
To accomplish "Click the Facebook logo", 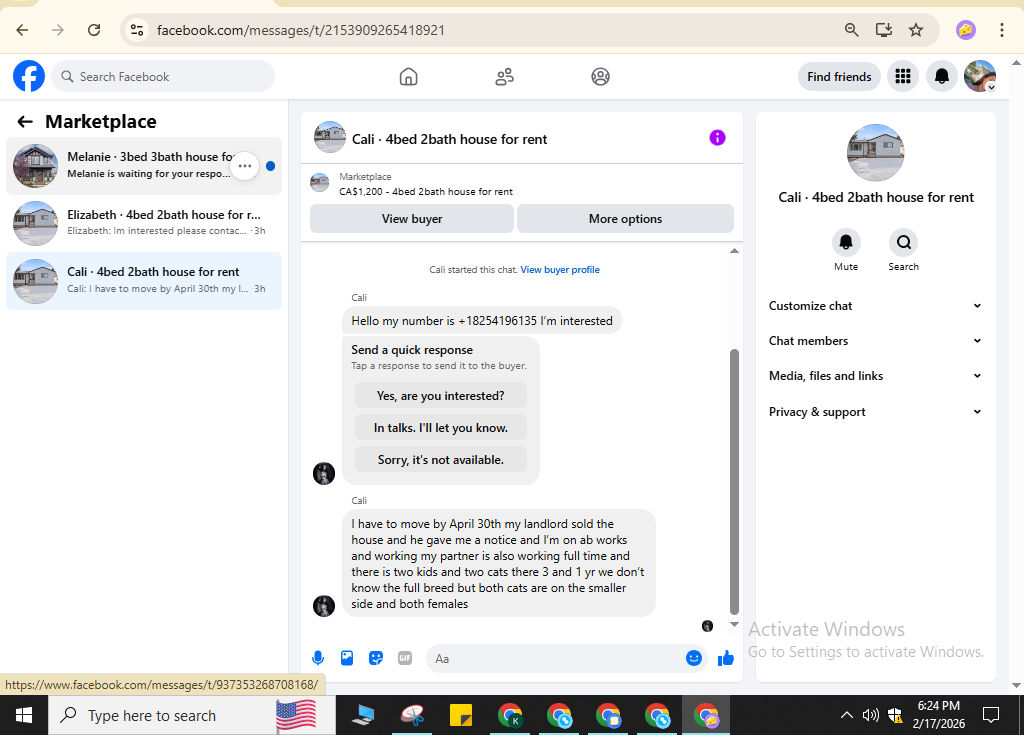I will 29,76.
